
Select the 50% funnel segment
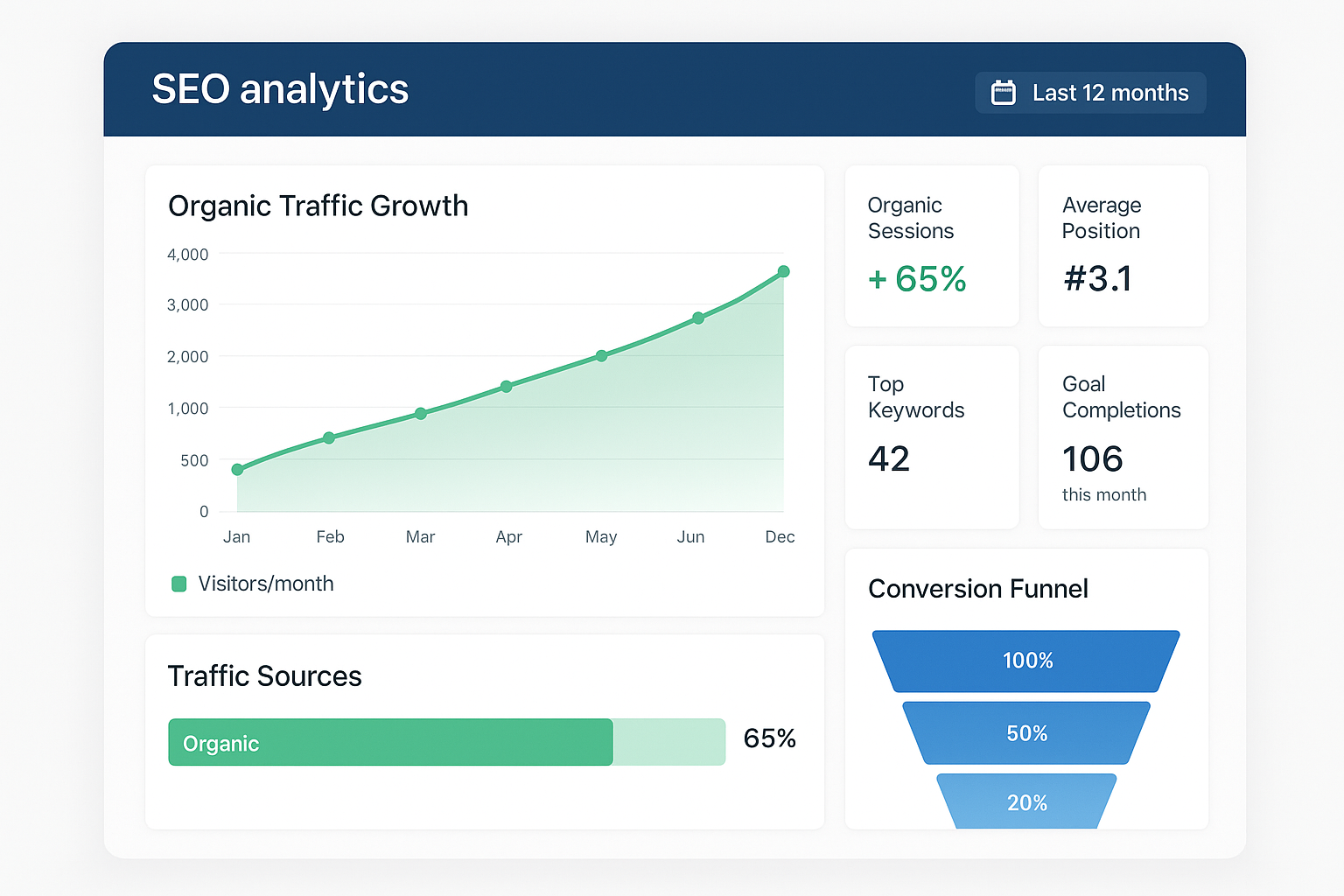[1025, 733]
